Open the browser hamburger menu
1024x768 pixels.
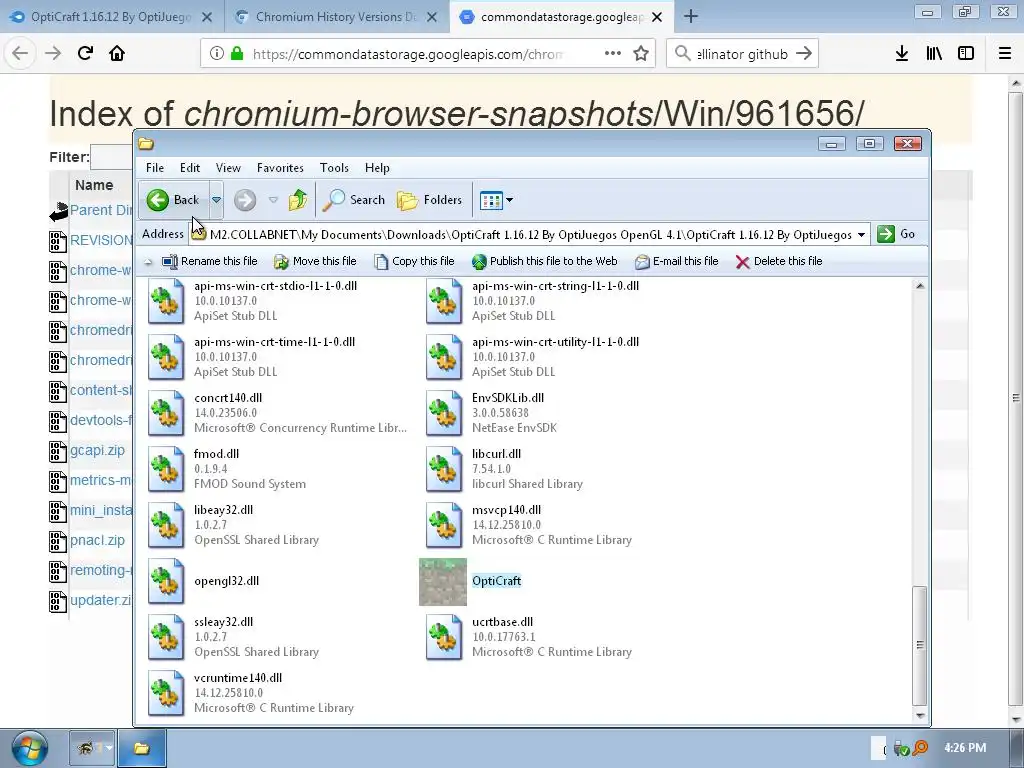coord(1005,54)
